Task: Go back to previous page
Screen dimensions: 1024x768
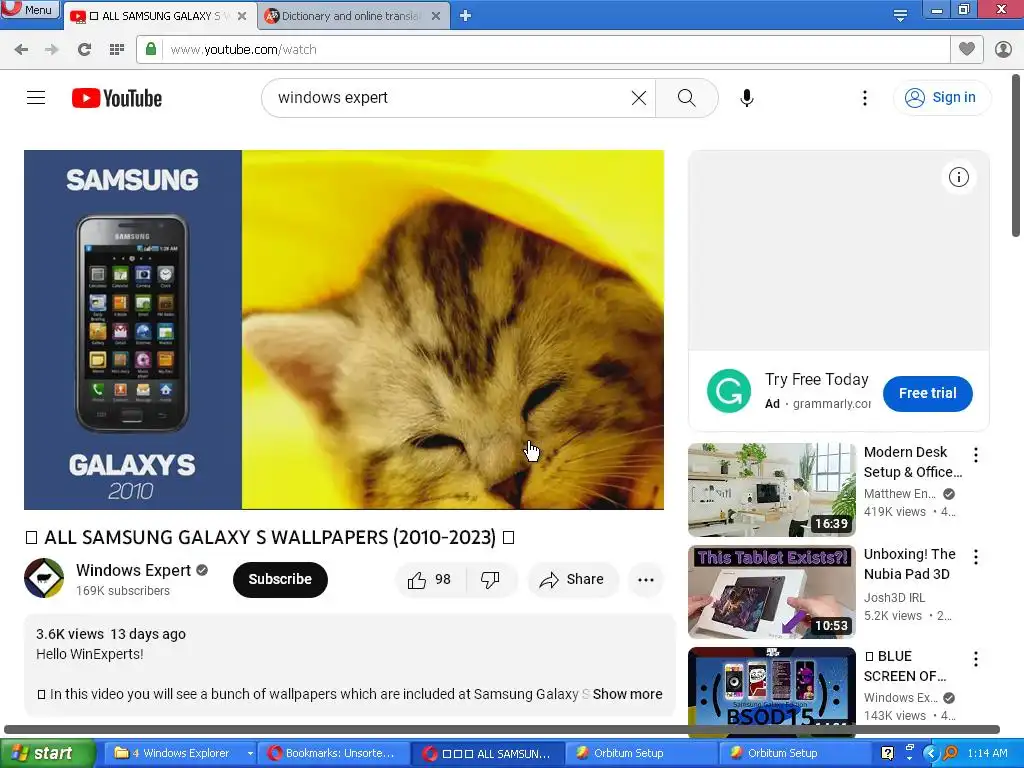Action: pyautogui.click(x=21, y=50)
